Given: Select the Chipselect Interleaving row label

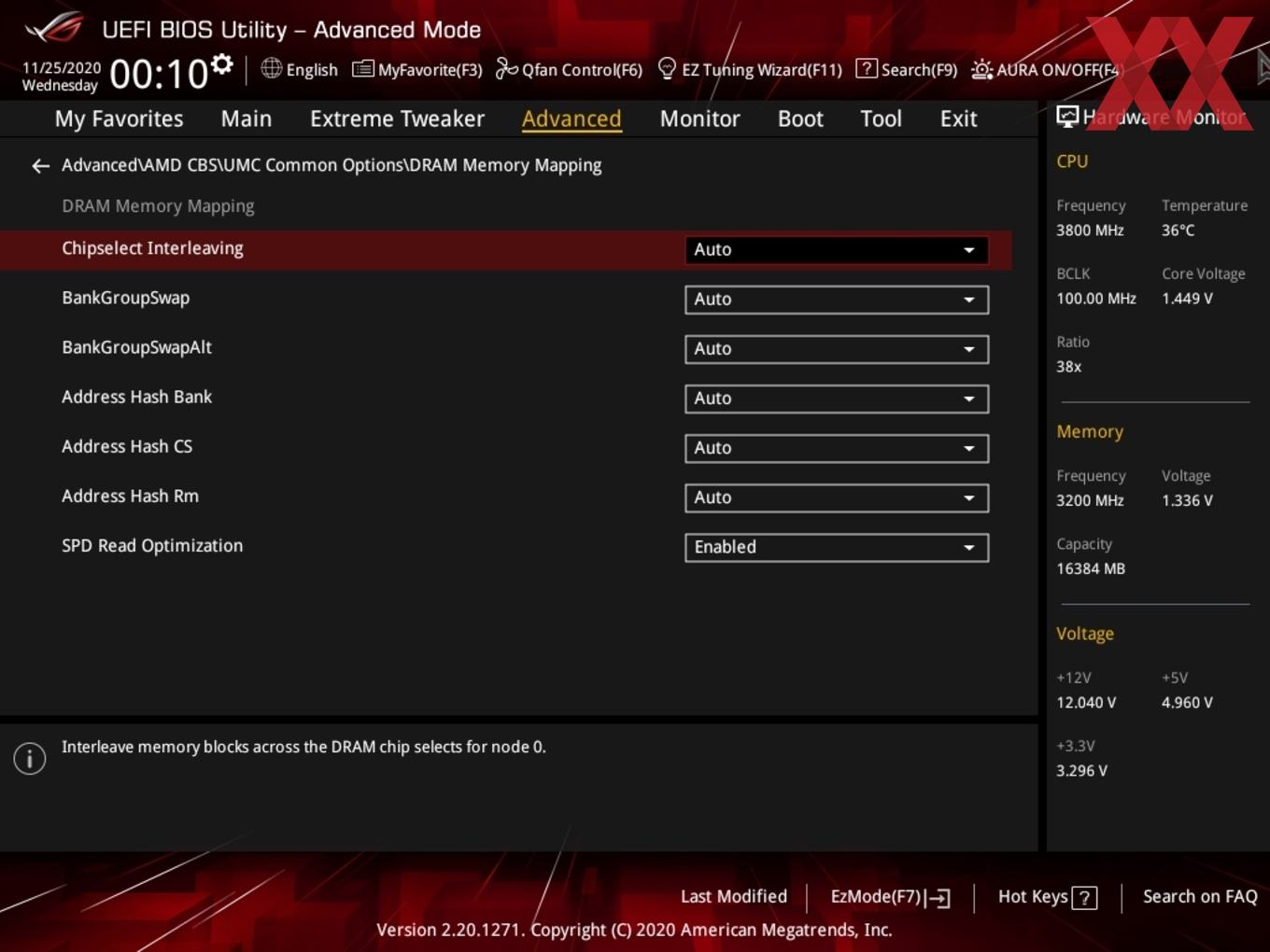Looking at the screenshot, I should (x=152, y=248).
